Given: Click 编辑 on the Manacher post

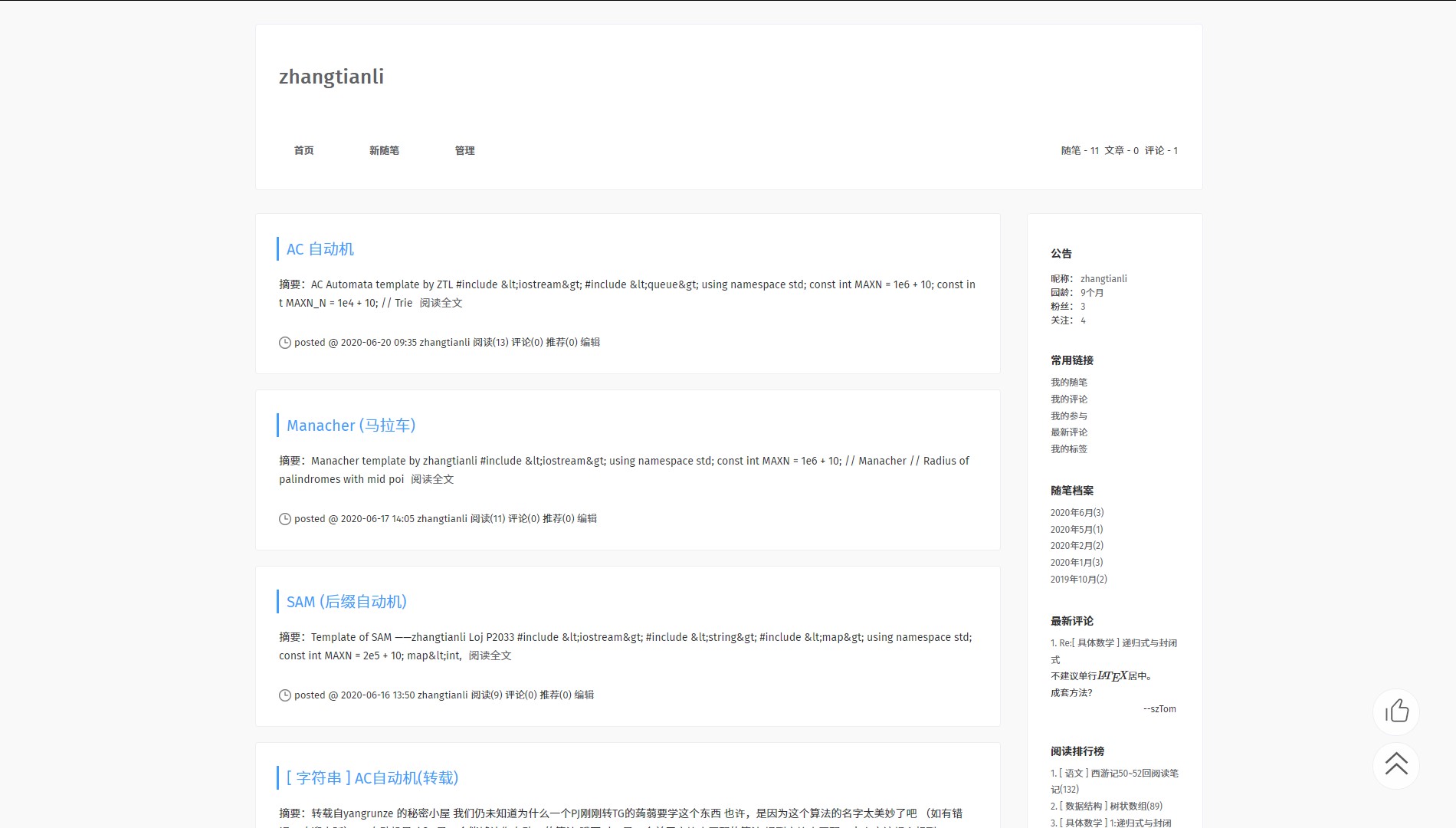Looking at the screenshot, I should pyautogui.click(x=587, y=519).
